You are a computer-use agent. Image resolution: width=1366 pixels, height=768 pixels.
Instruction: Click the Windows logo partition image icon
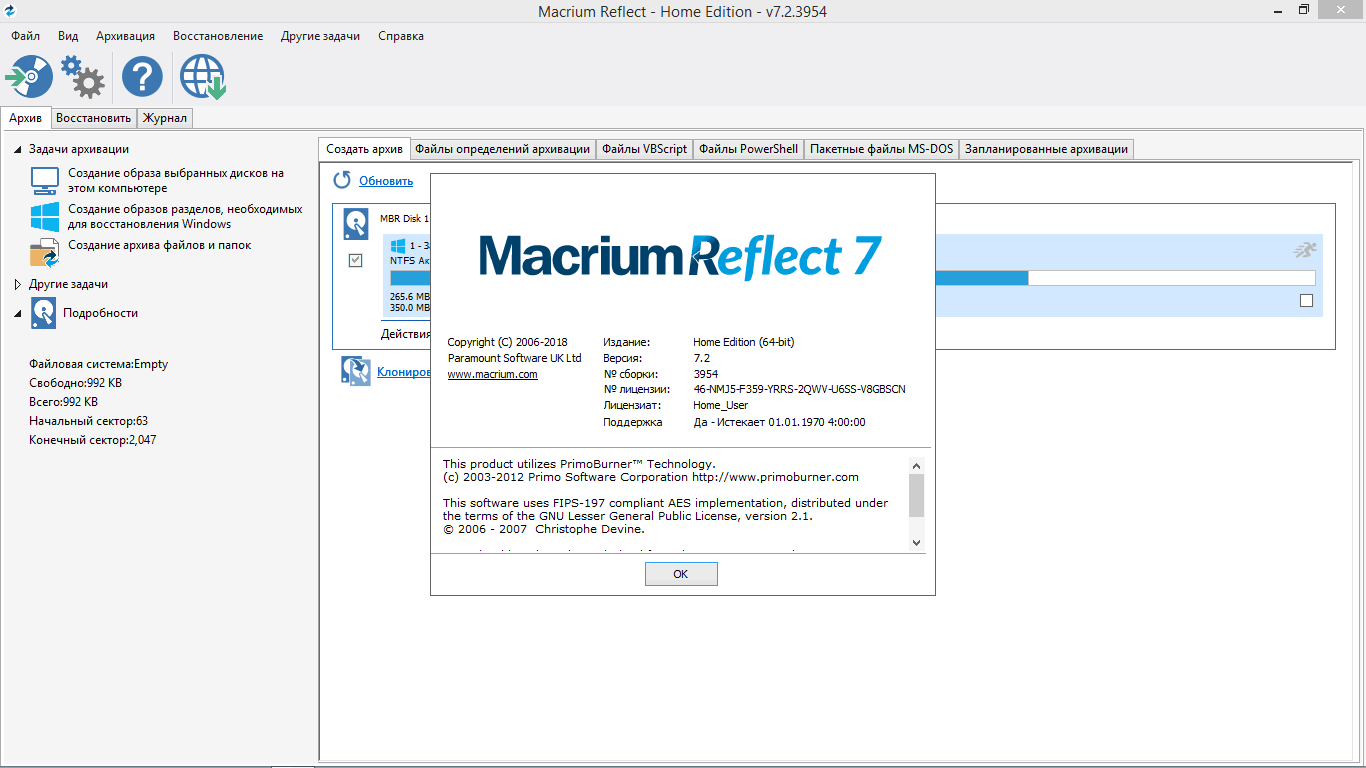pyautogui.click(x=45, y=216)
